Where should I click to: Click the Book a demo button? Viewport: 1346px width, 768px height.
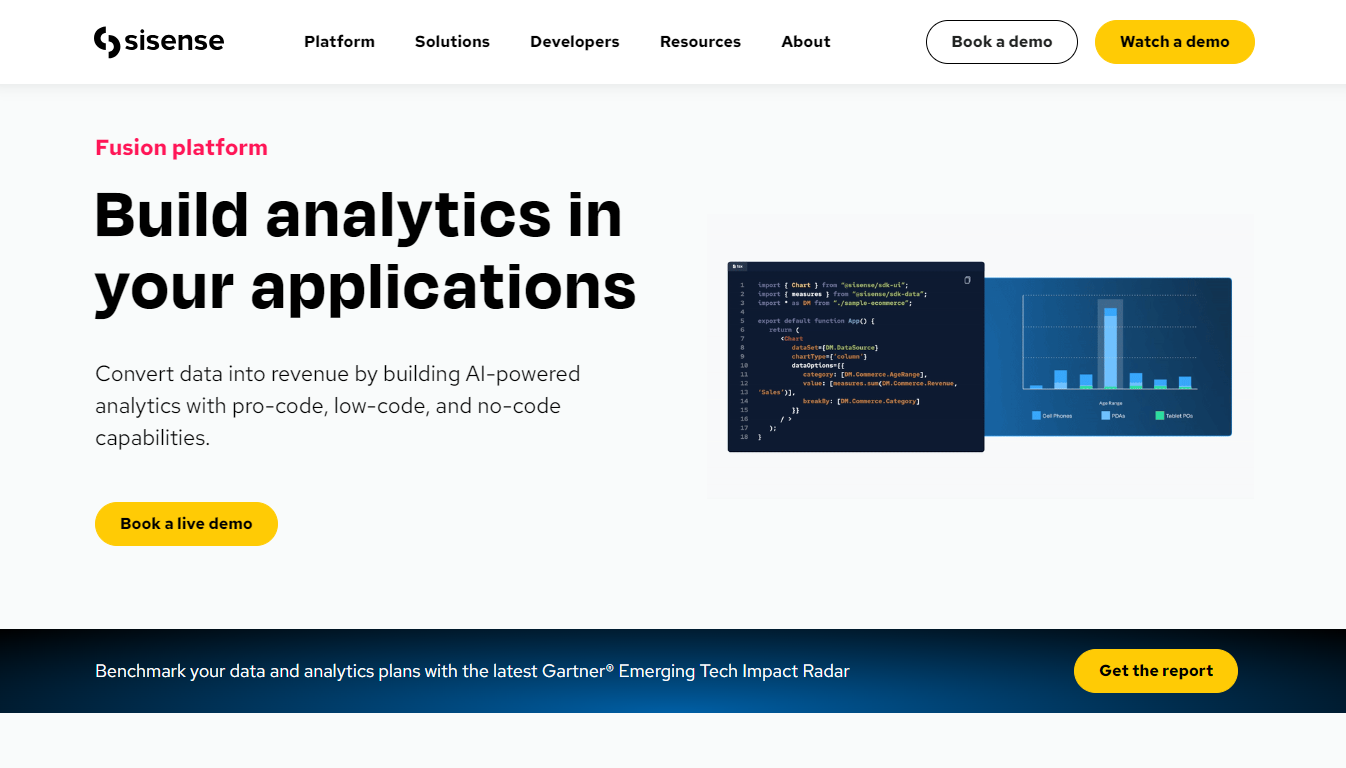[x=1002, y=42]
